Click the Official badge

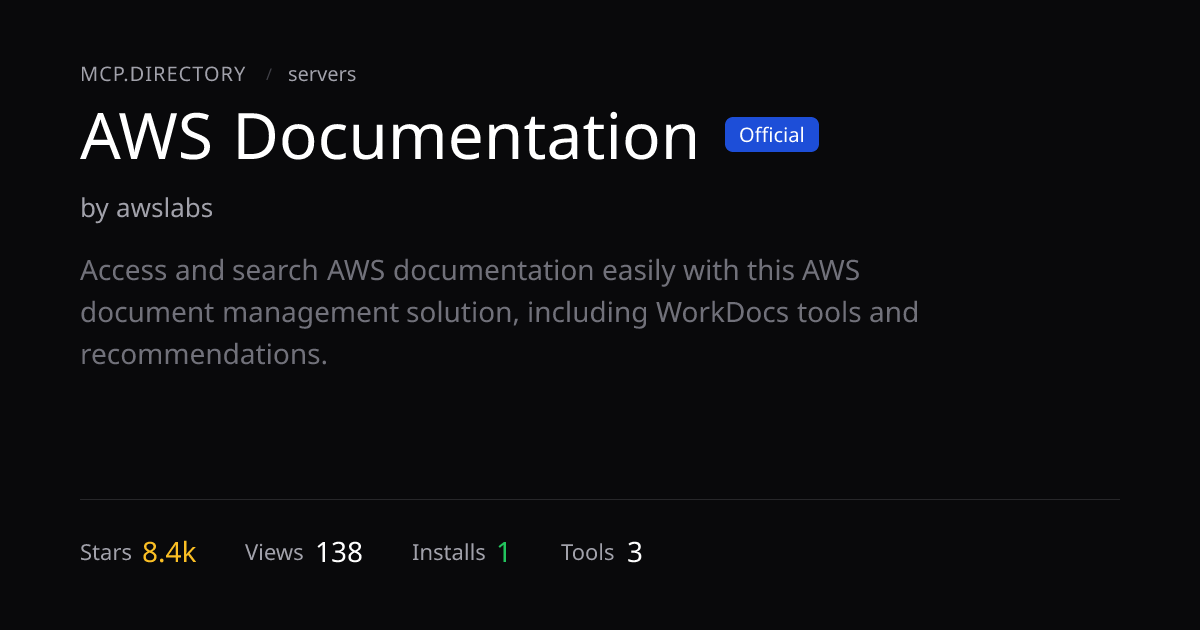click(772, 135)
